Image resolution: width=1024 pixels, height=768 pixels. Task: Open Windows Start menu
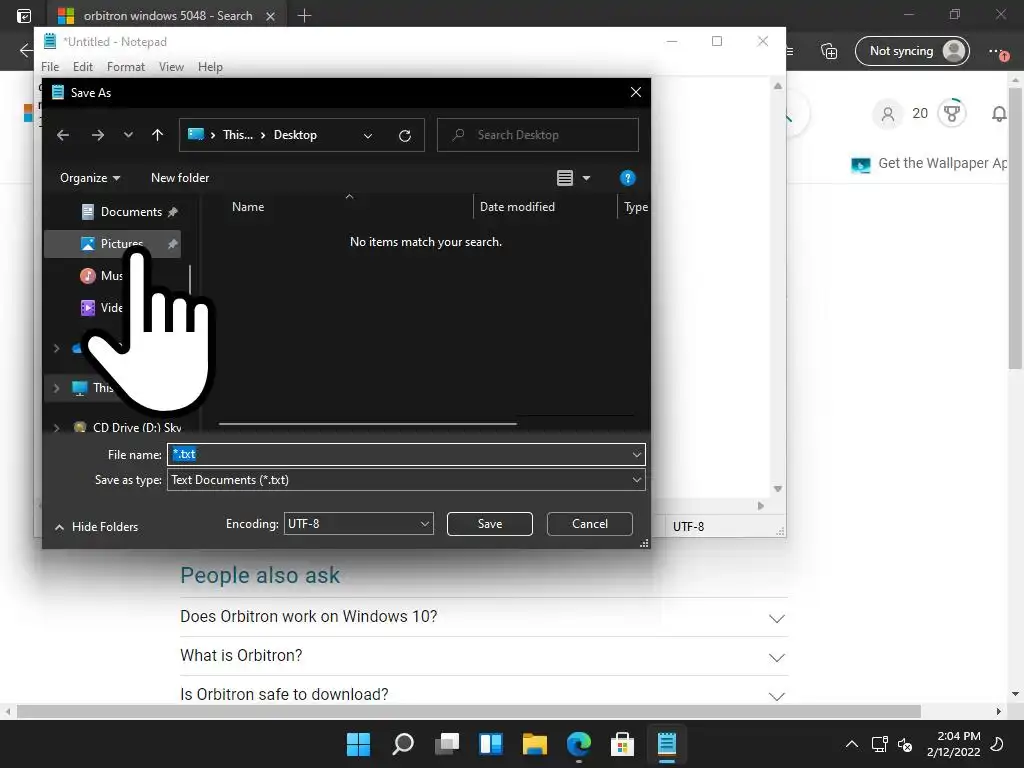pyautogui.click(x=358, y=744)
